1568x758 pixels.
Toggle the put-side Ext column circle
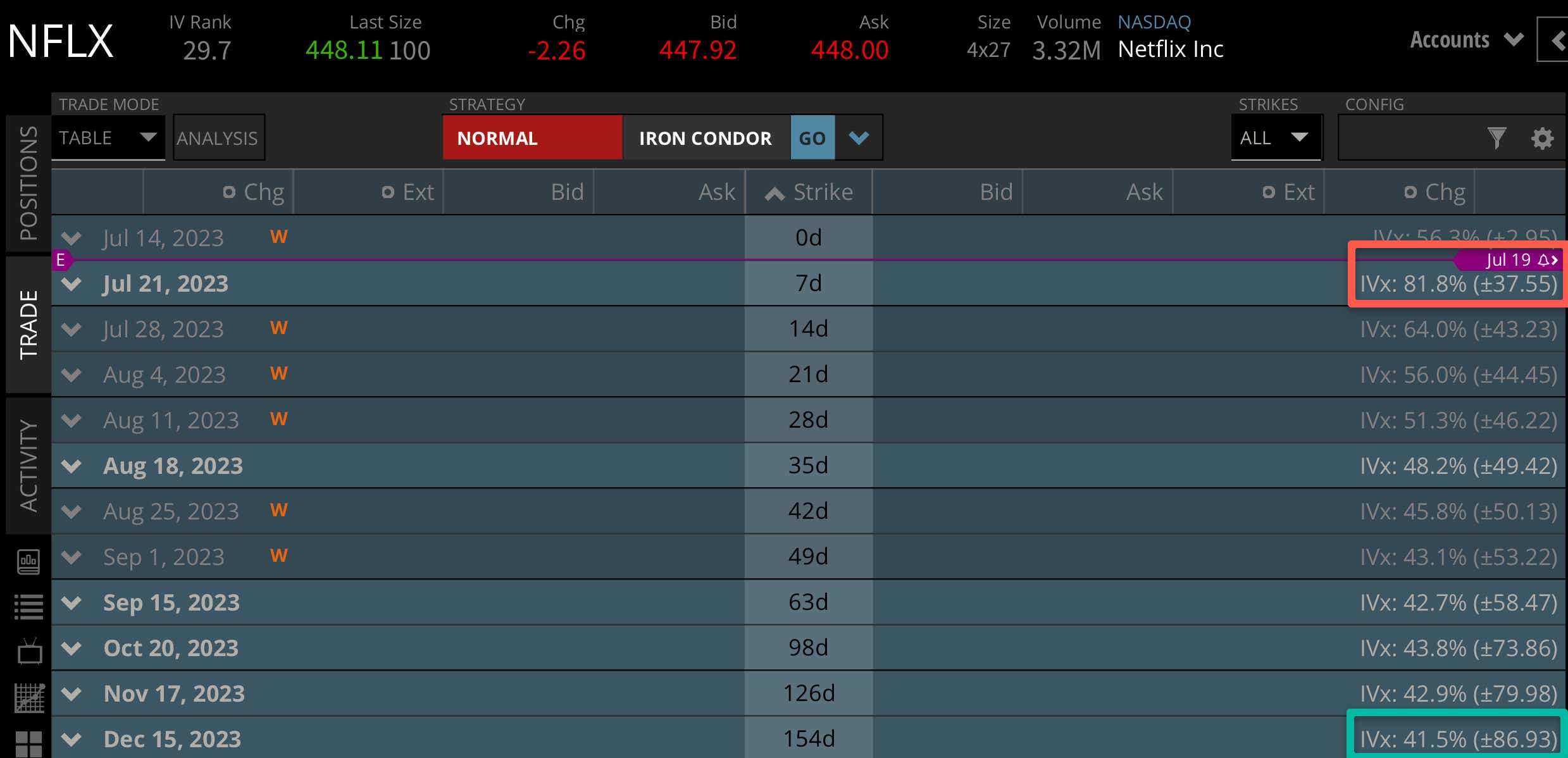(x=1268, y=192)
